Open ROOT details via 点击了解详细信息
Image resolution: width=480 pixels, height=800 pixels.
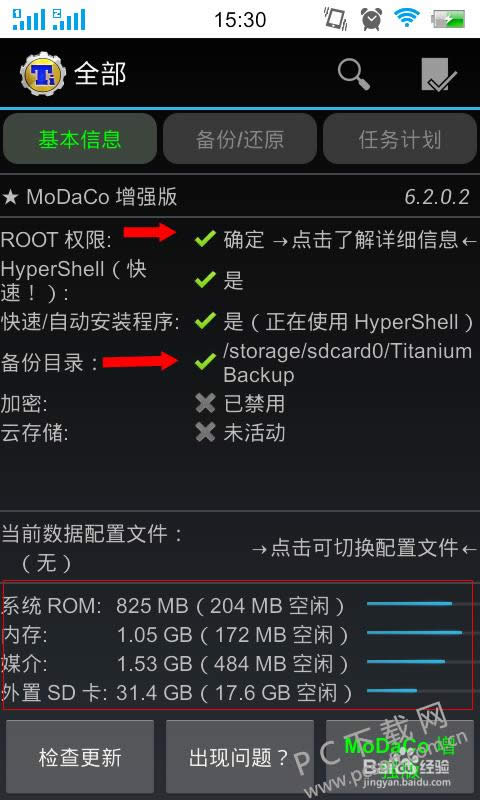pos(375,239)
